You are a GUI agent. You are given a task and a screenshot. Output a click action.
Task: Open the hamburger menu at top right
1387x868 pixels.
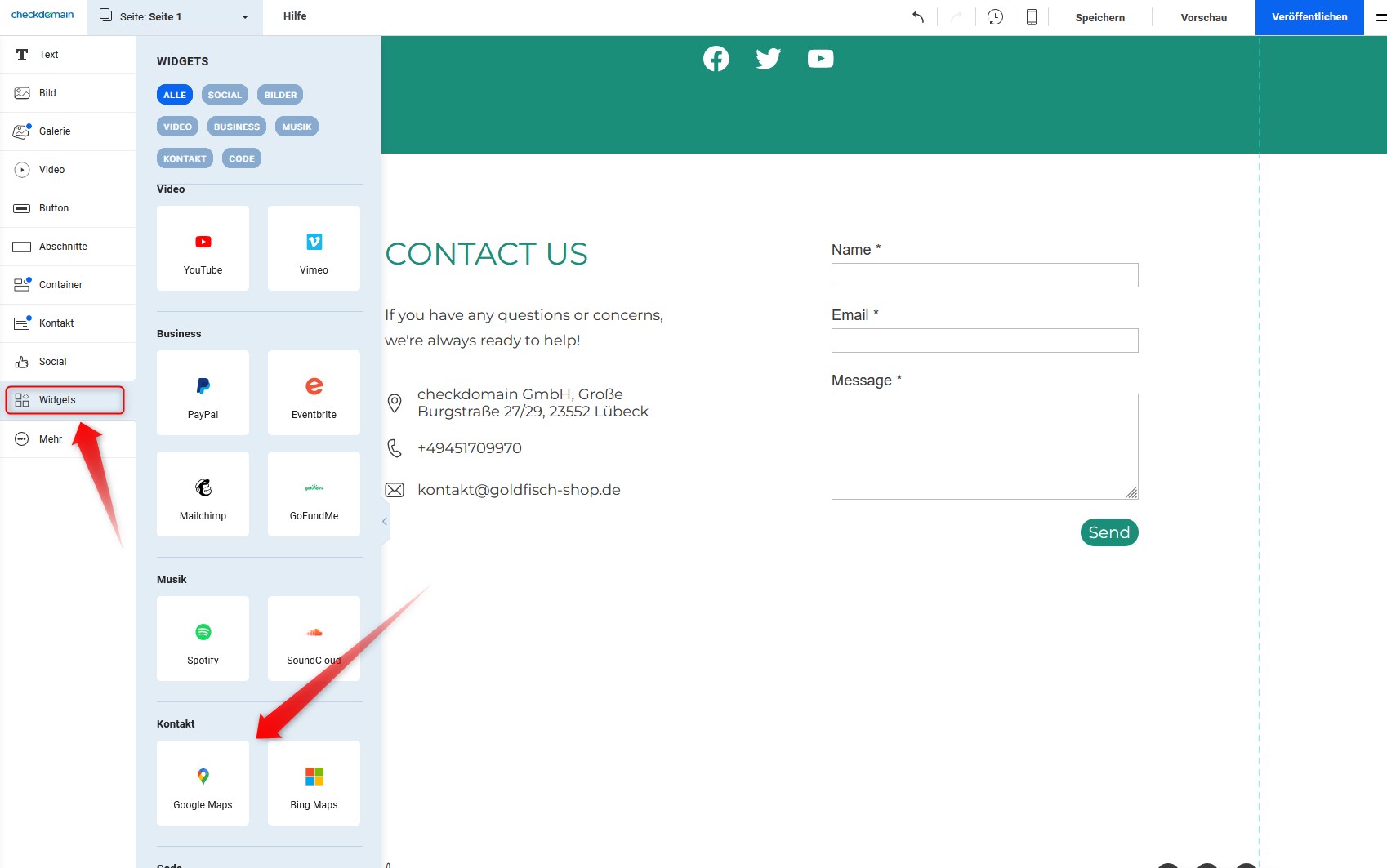click(x=1380, y=17)
